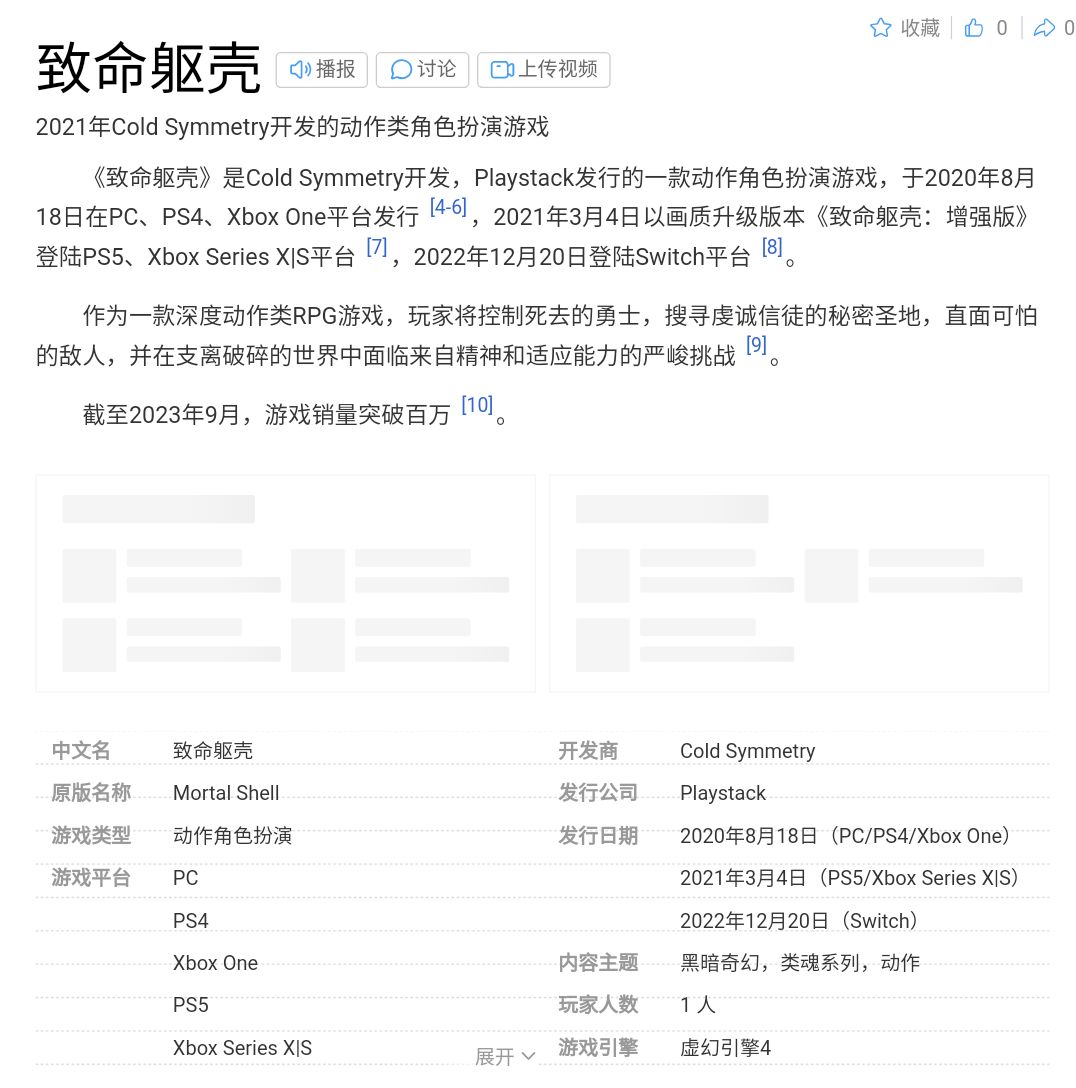Click the 内容主题 field label

point(598,962)
